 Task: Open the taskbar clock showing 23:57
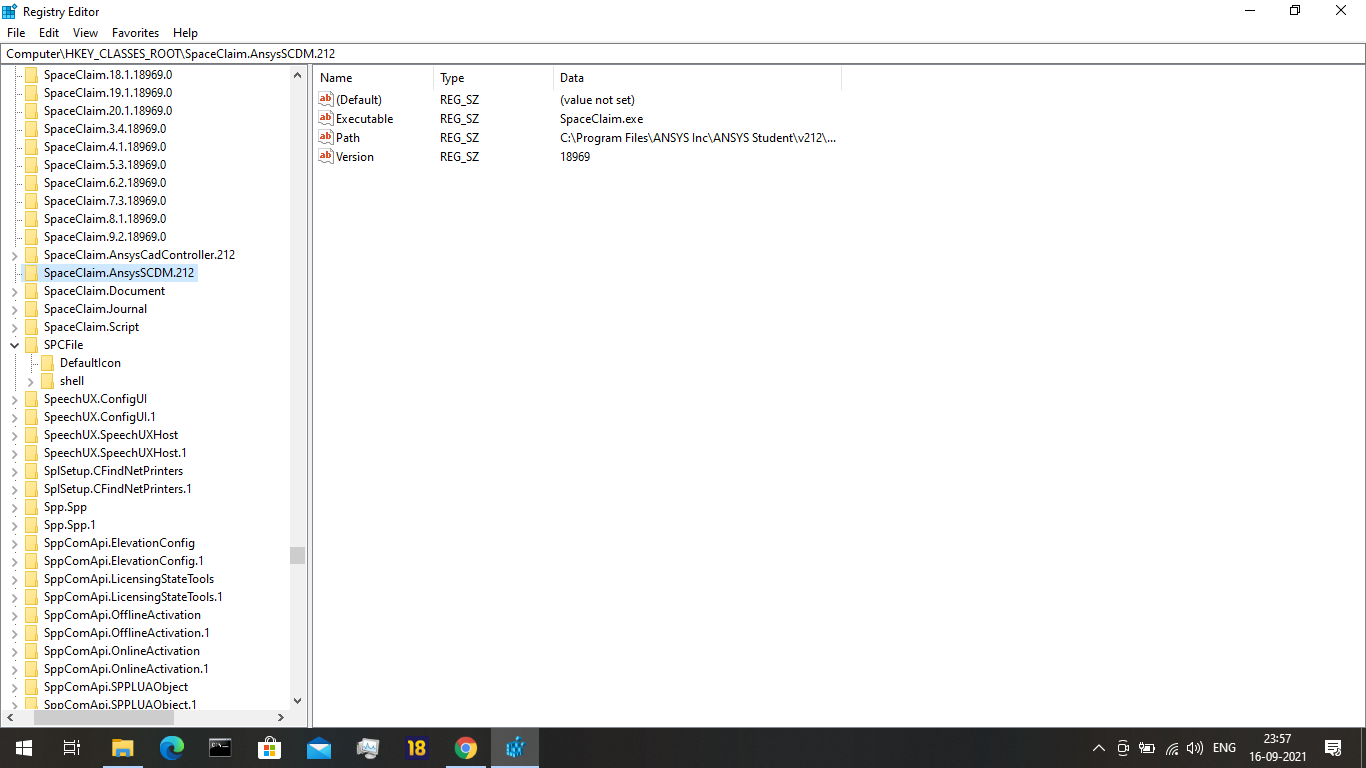pos(1277,748)
